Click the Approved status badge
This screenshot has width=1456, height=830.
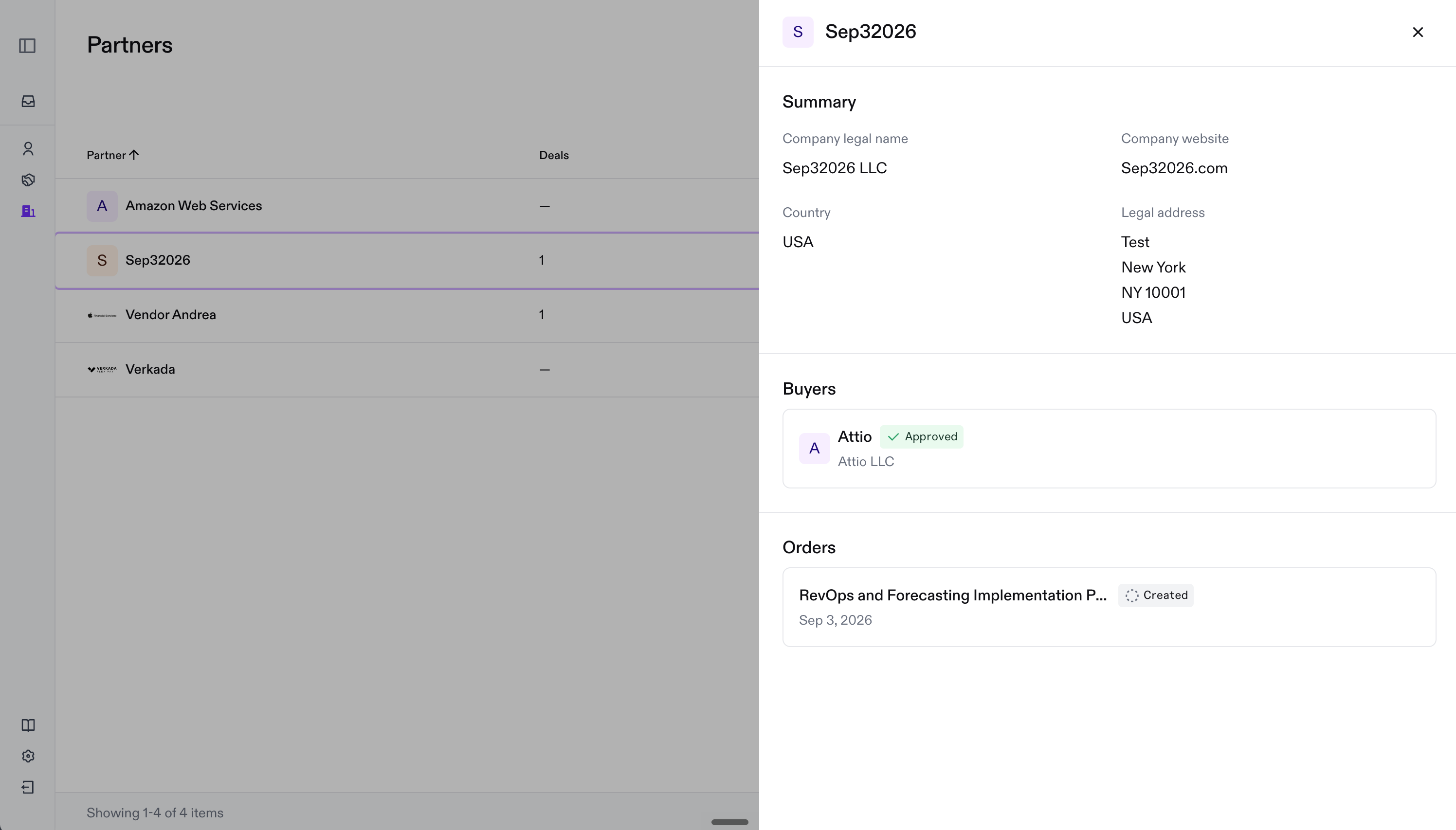[x=921, y=437]
